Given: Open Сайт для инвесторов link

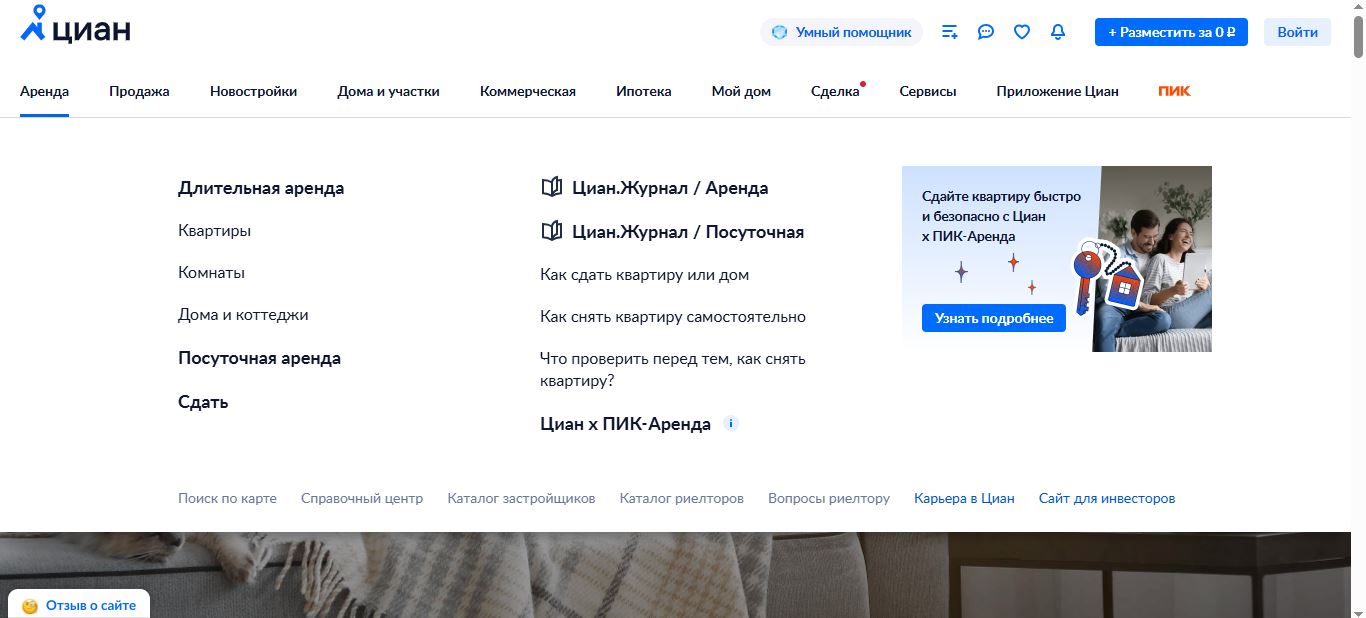Looking at the screenshot, I should pyautogui.click(x=1107, y=498).
